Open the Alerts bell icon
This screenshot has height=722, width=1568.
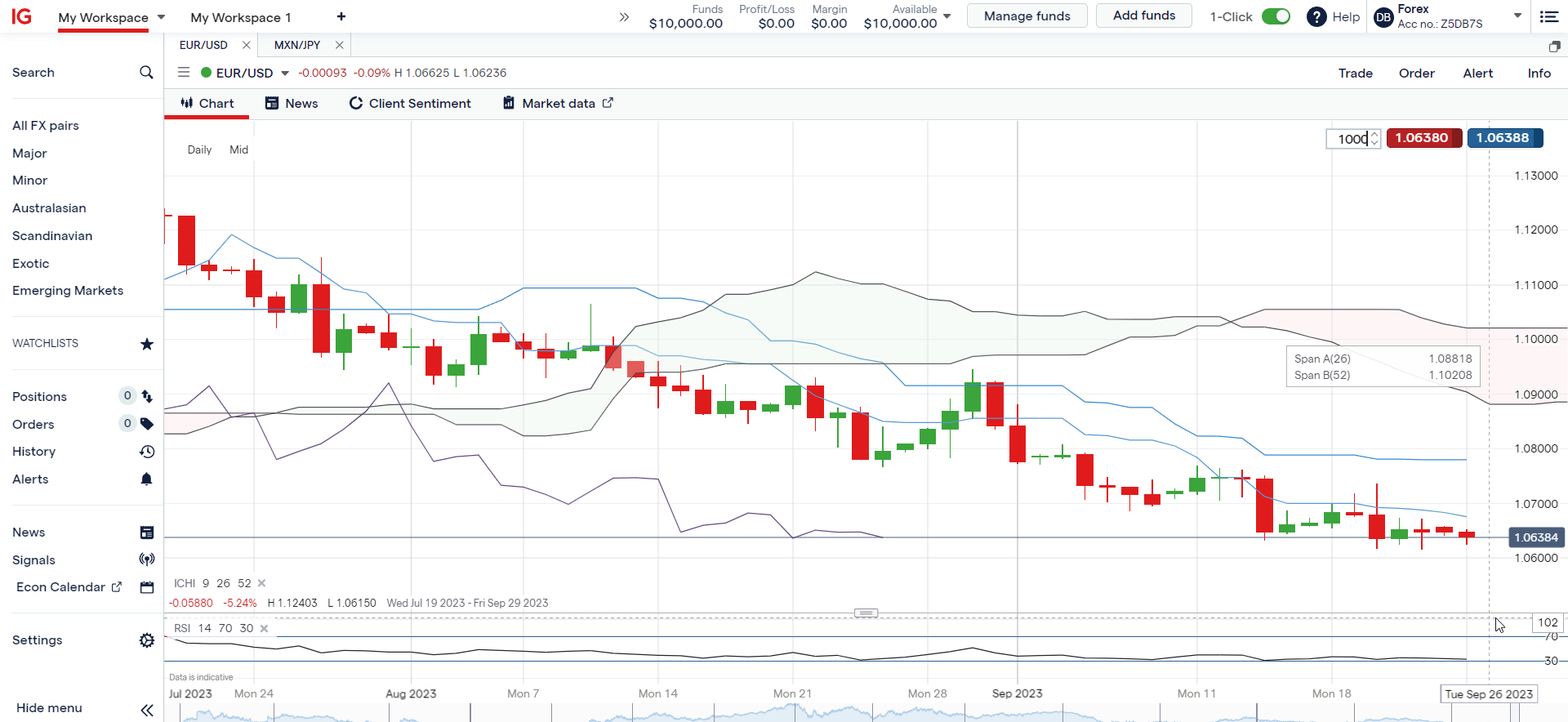[147, 479]
